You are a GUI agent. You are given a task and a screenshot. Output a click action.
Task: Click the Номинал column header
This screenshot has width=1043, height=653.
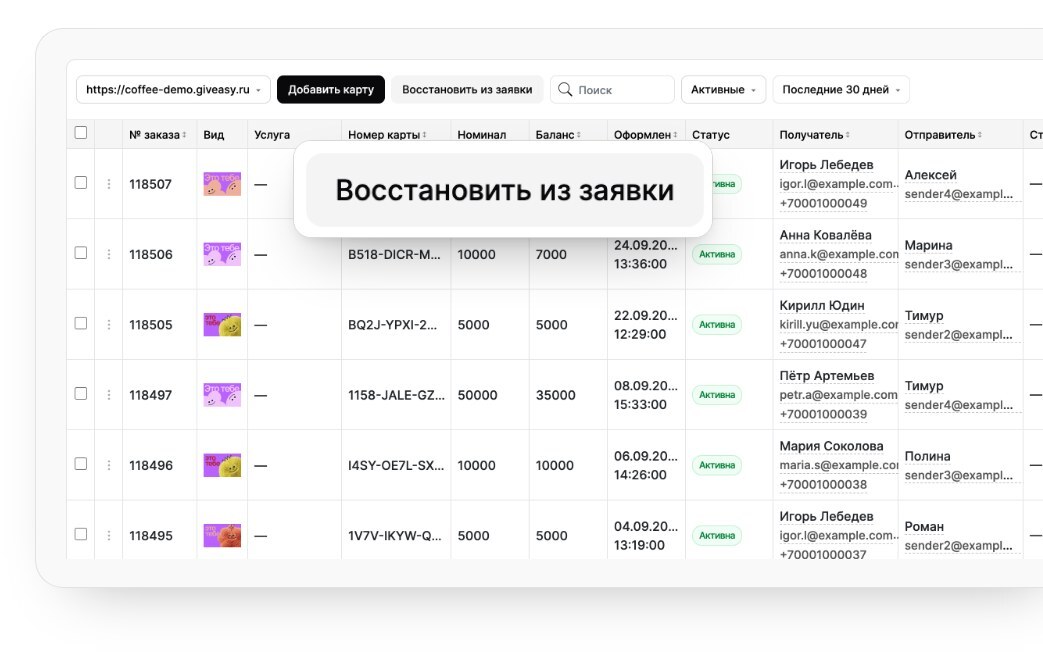482,135
